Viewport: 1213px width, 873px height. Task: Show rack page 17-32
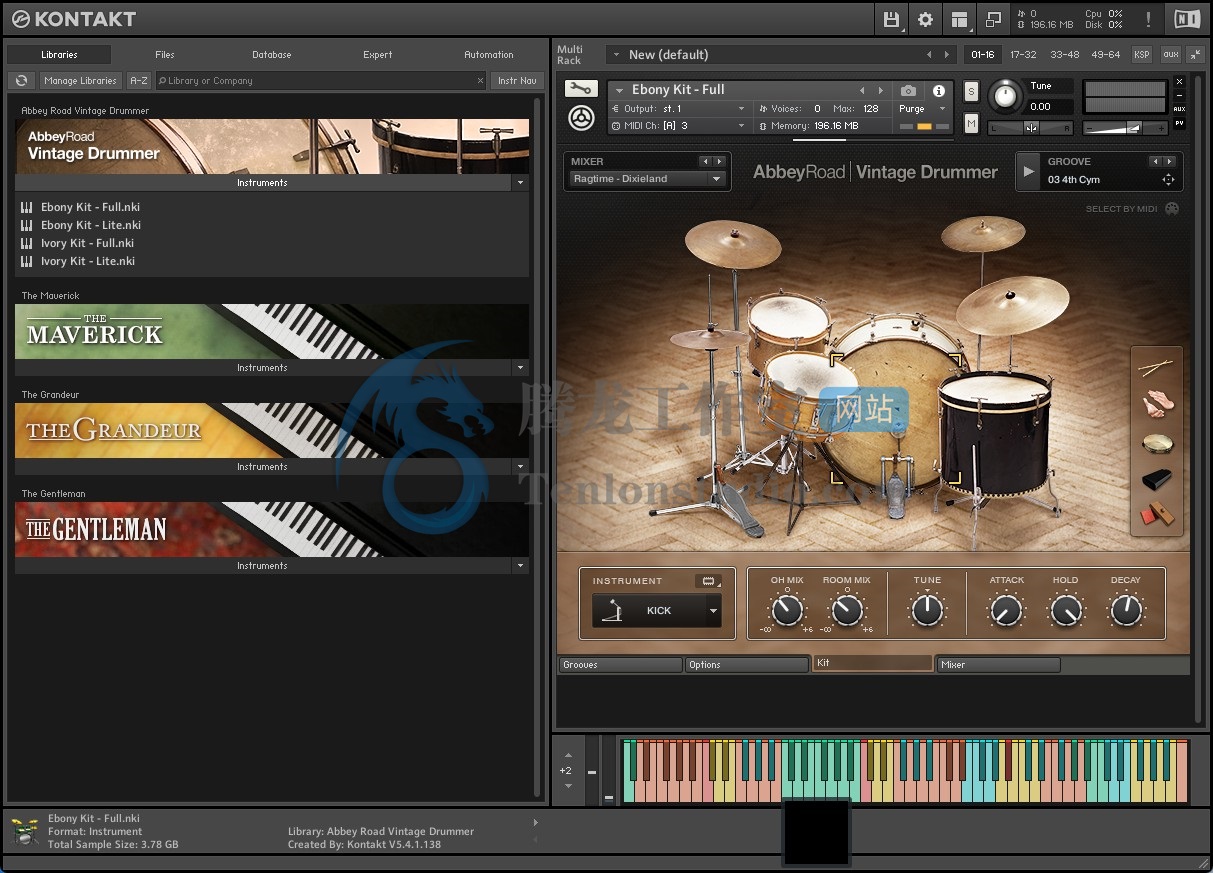(1023, 54)
